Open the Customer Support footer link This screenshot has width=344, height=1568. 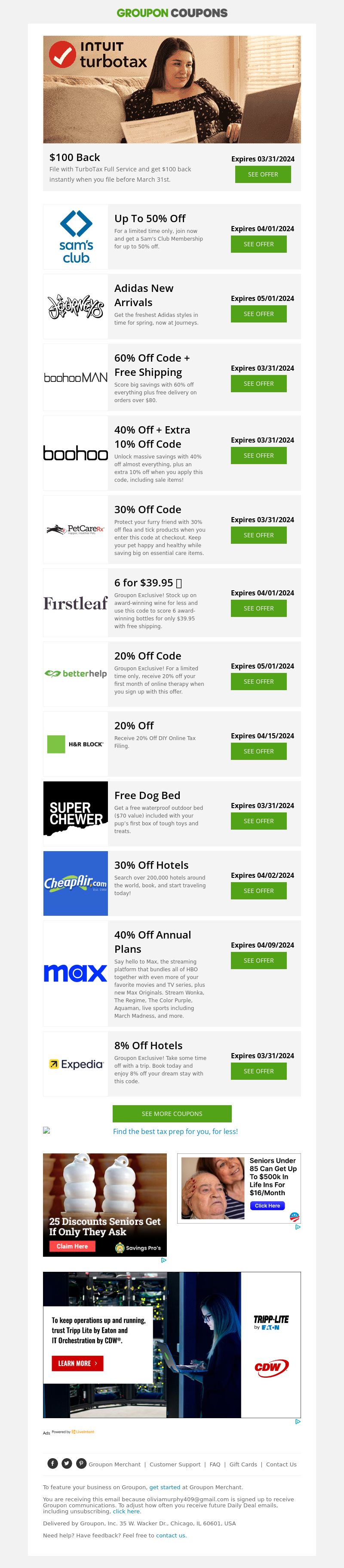[x=175, y=1465]
